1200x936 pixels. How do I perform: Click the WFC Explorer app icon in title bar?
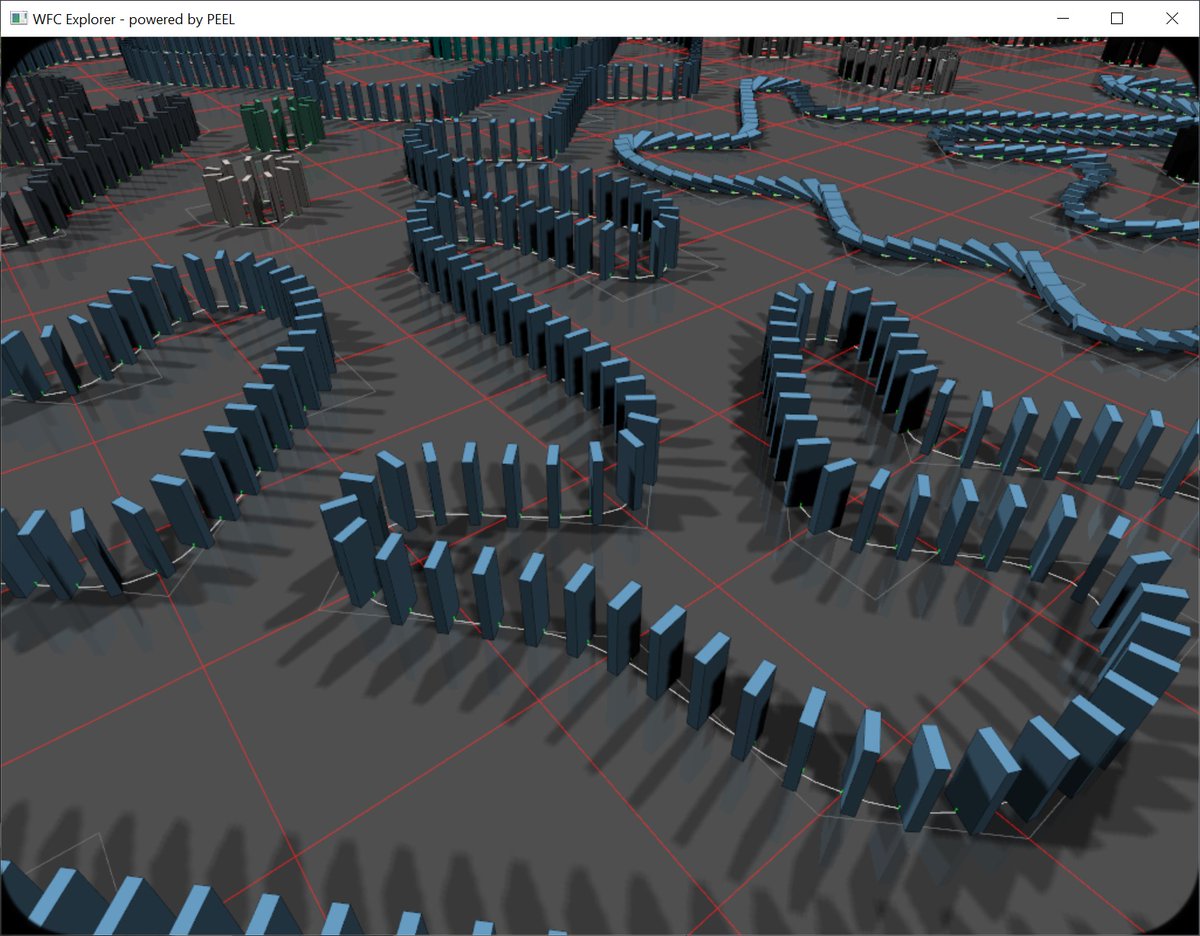click(x=18, y=18)
